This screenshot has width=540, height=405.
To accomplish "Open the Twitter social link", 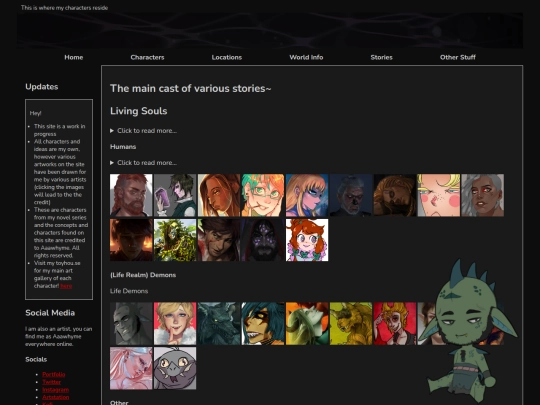I will click(x=51, y=382).
